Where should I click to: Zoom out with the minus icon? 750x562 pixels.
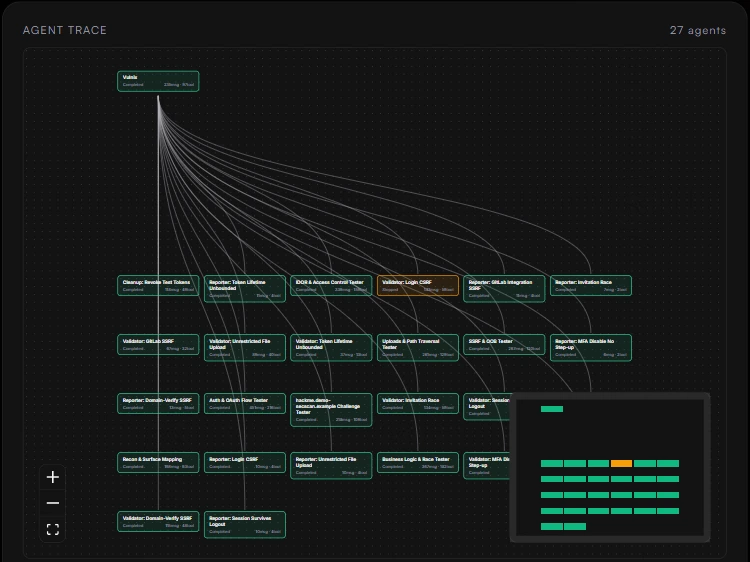click(53, 503)
